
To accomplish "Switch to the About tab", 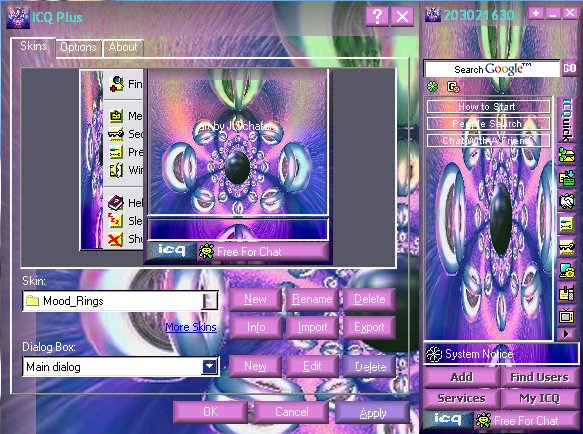I will point(123,47).
